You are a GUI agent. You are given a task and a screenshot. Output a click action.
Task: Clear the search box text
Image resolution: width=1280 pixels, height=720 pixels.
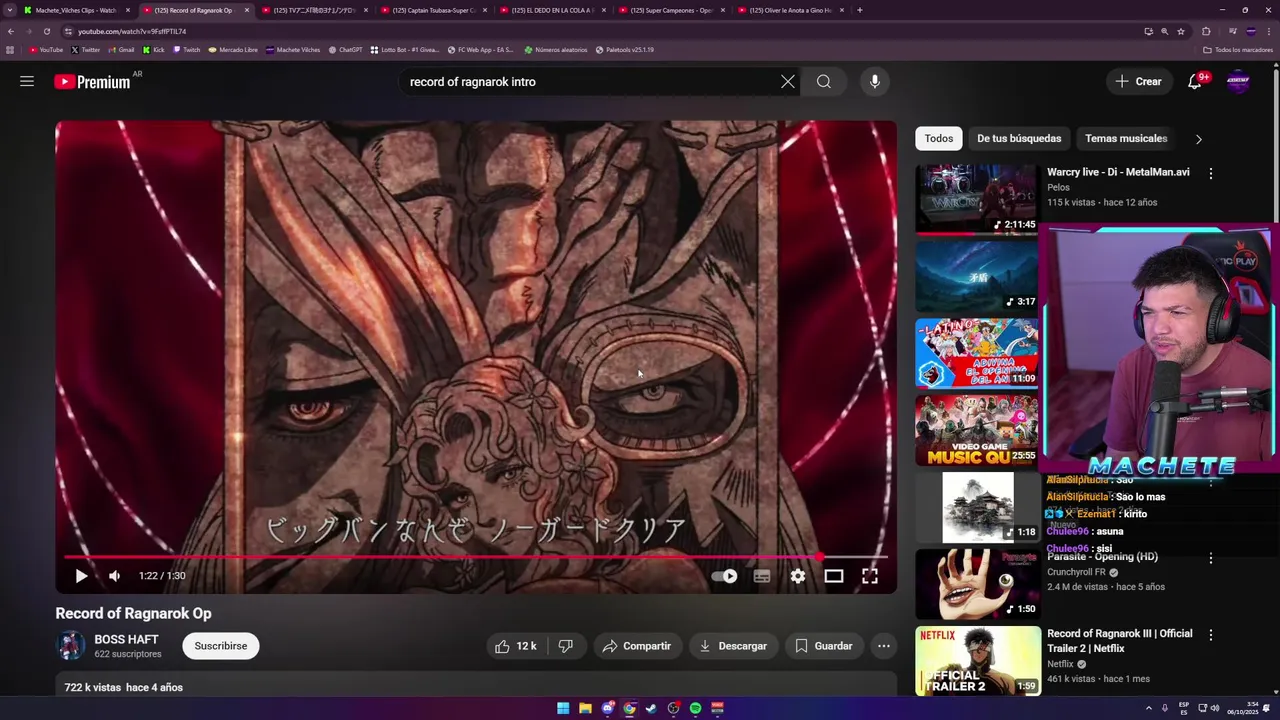tap(788, 82)
